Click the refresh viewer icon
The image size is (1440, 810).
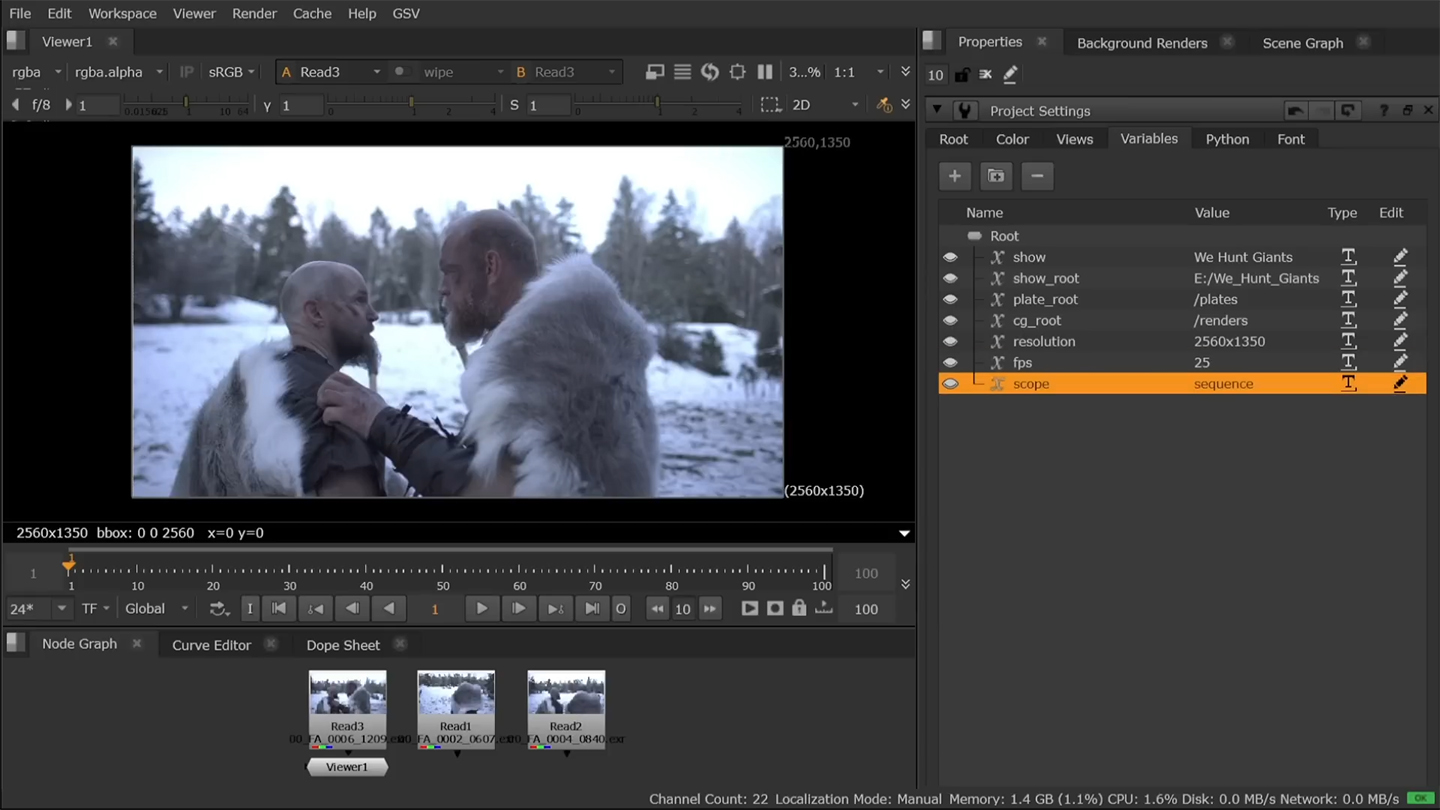[710, 72]
